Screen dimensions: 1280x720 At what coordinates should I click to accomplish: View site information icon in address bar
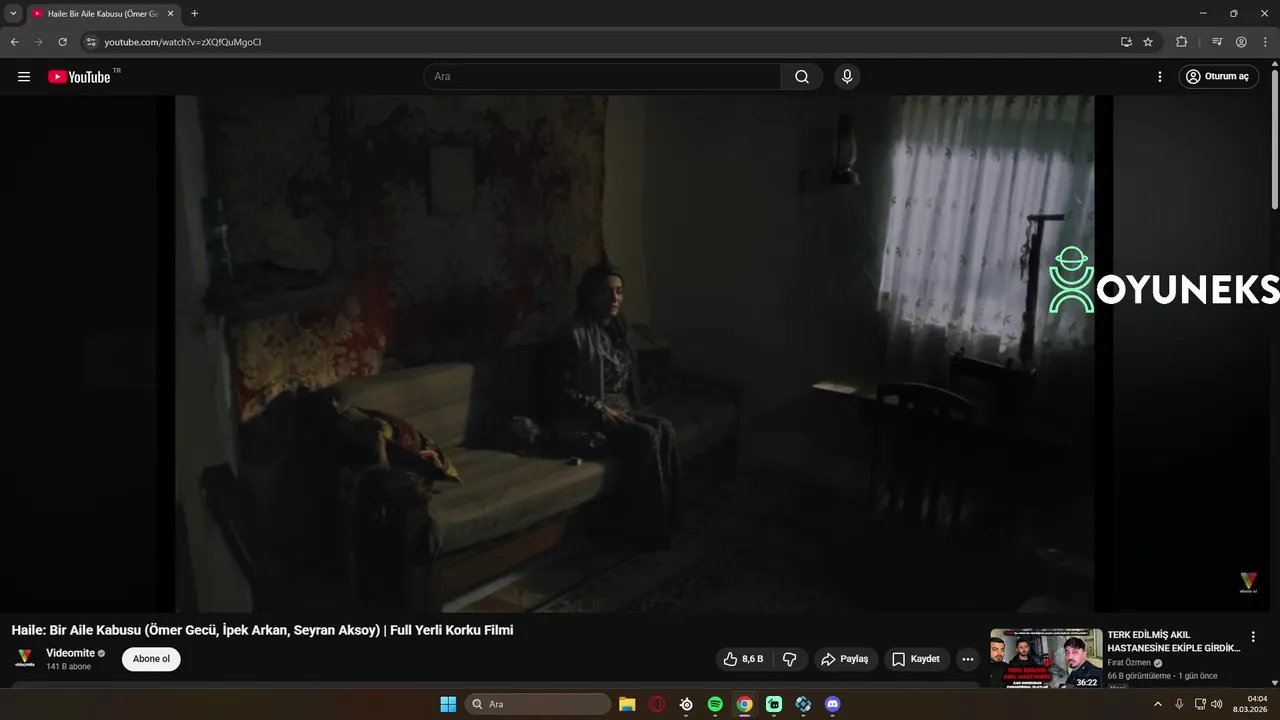coord(90,42)
